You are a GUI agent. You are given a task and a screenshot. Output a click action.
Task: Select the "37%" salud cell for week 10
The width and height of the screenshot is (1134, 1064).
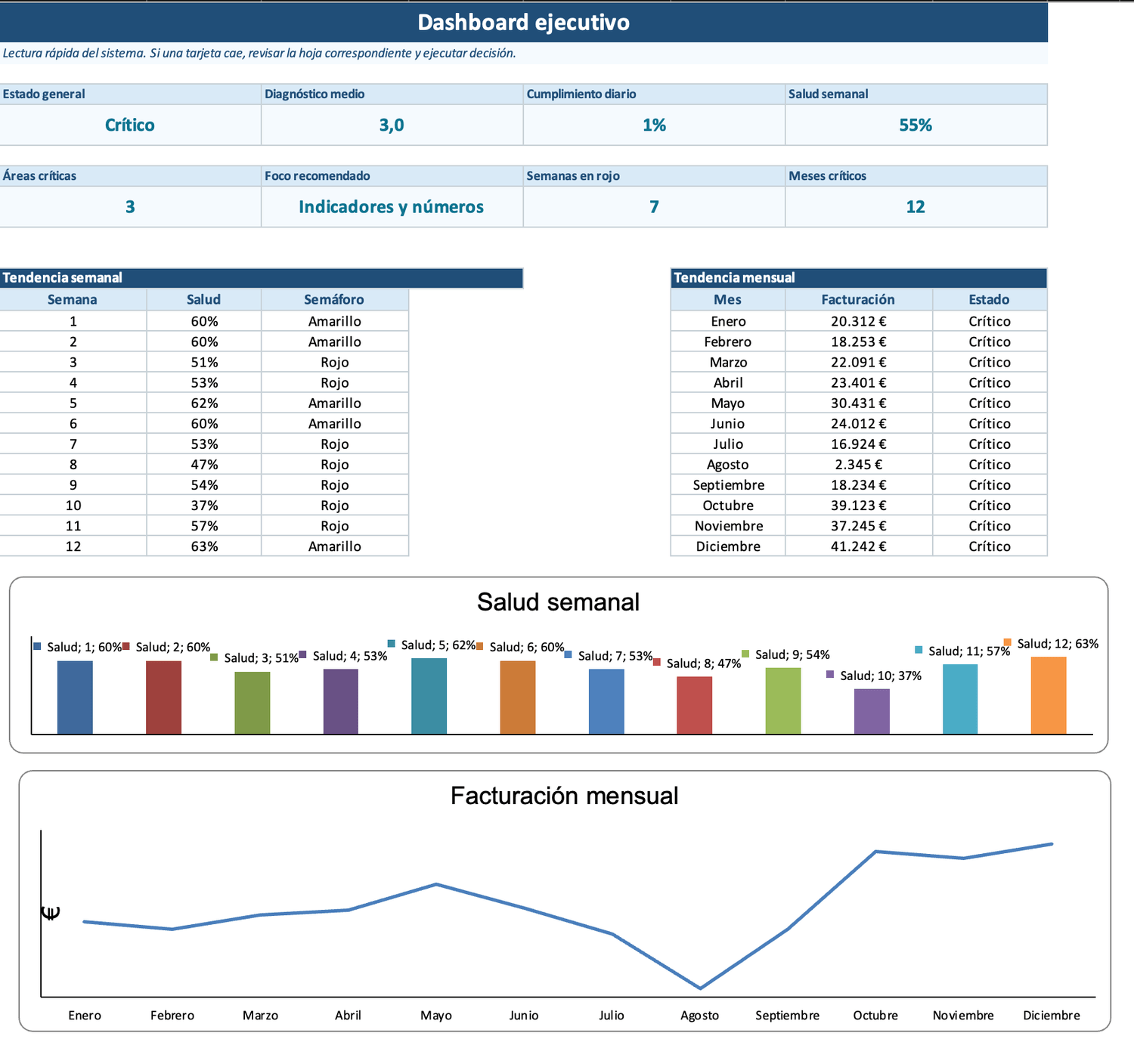(x=204, y=505)
